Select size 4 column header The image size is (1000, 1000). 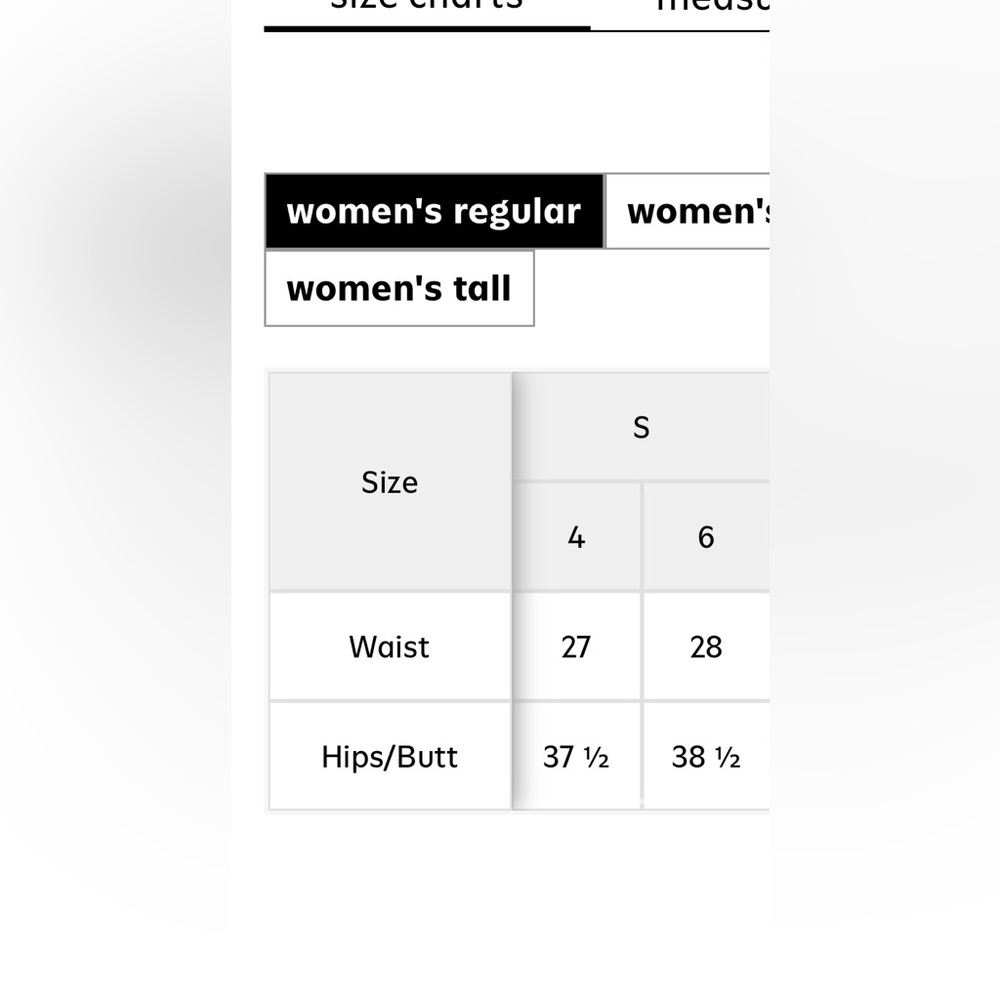[x=576, y=538]
